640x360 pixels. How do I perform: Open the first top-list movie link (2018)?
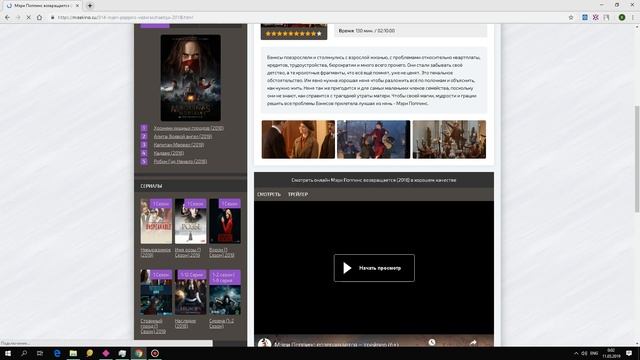click(189, 128)
